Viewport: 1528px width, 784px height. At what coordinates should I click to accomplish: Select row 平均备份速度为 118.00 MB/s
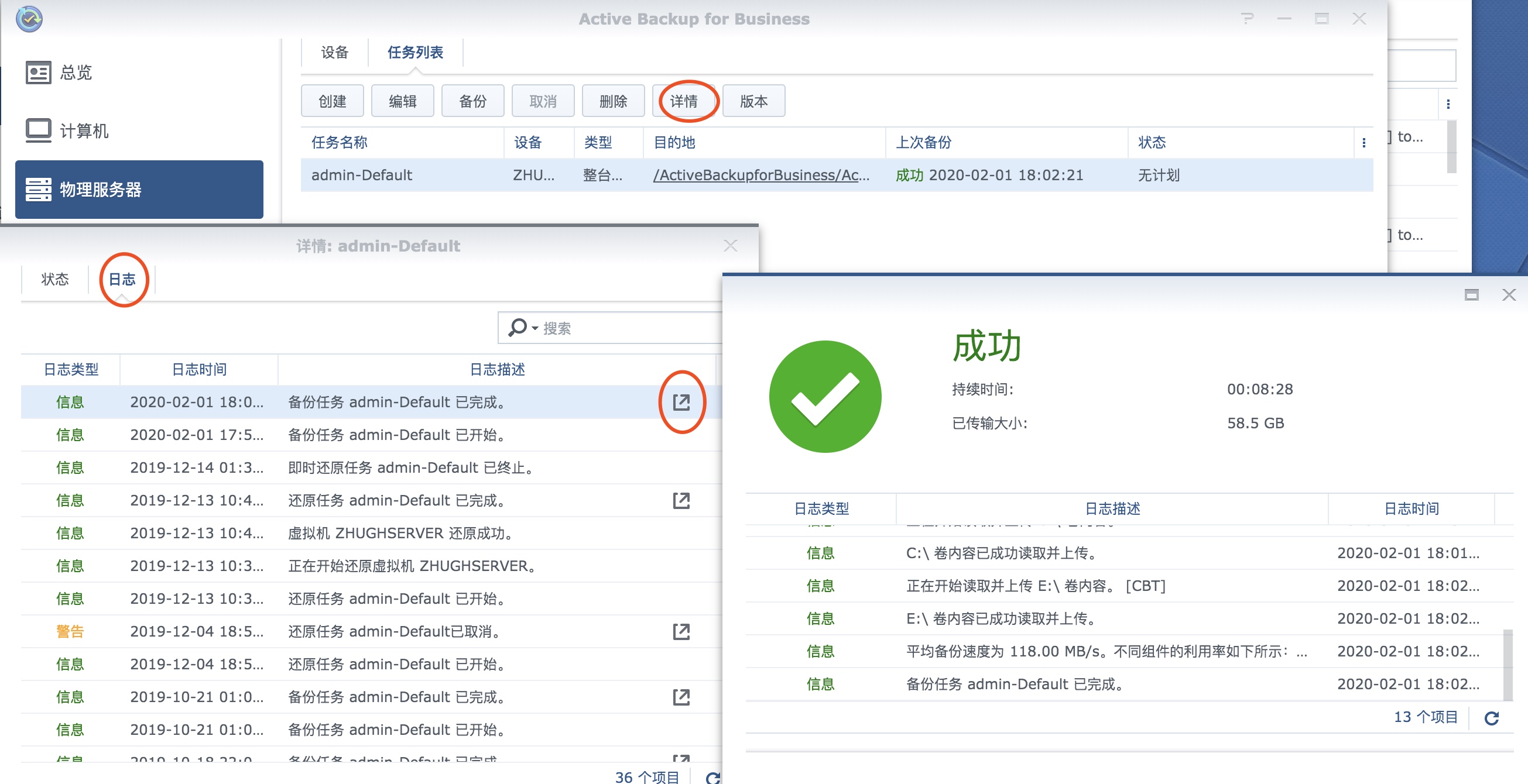click(x=1124, y=652)
